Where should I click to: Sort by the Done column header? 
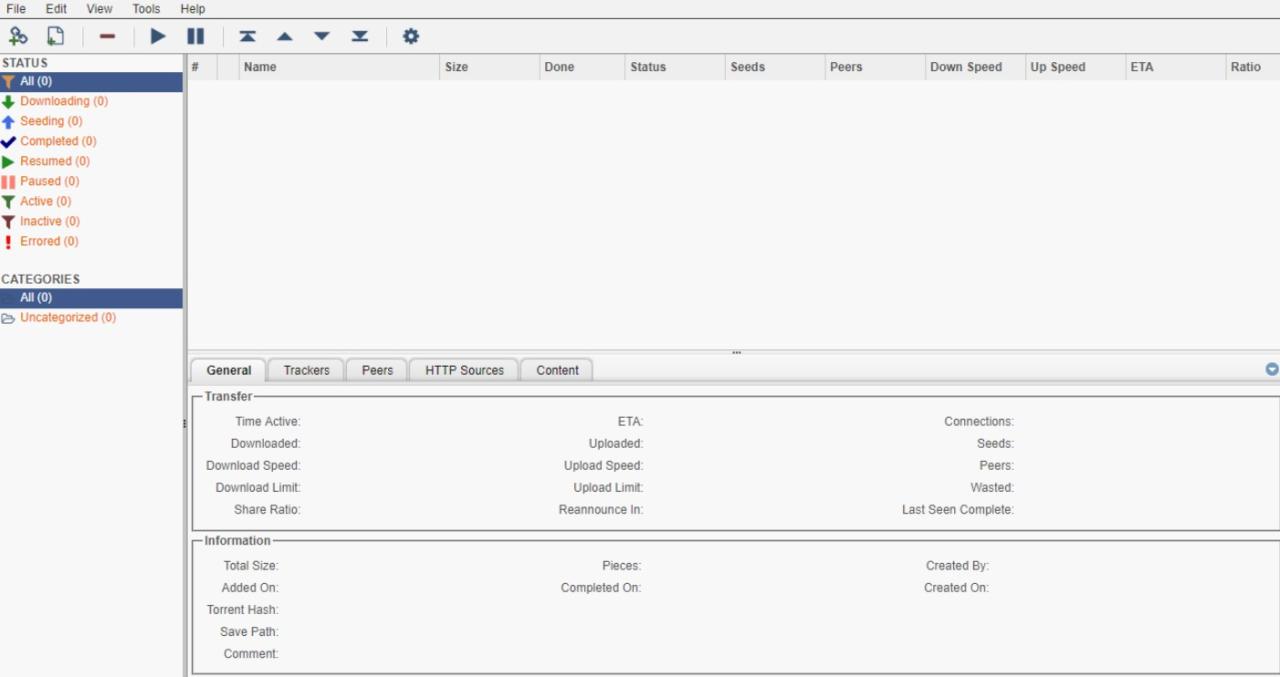582,67
